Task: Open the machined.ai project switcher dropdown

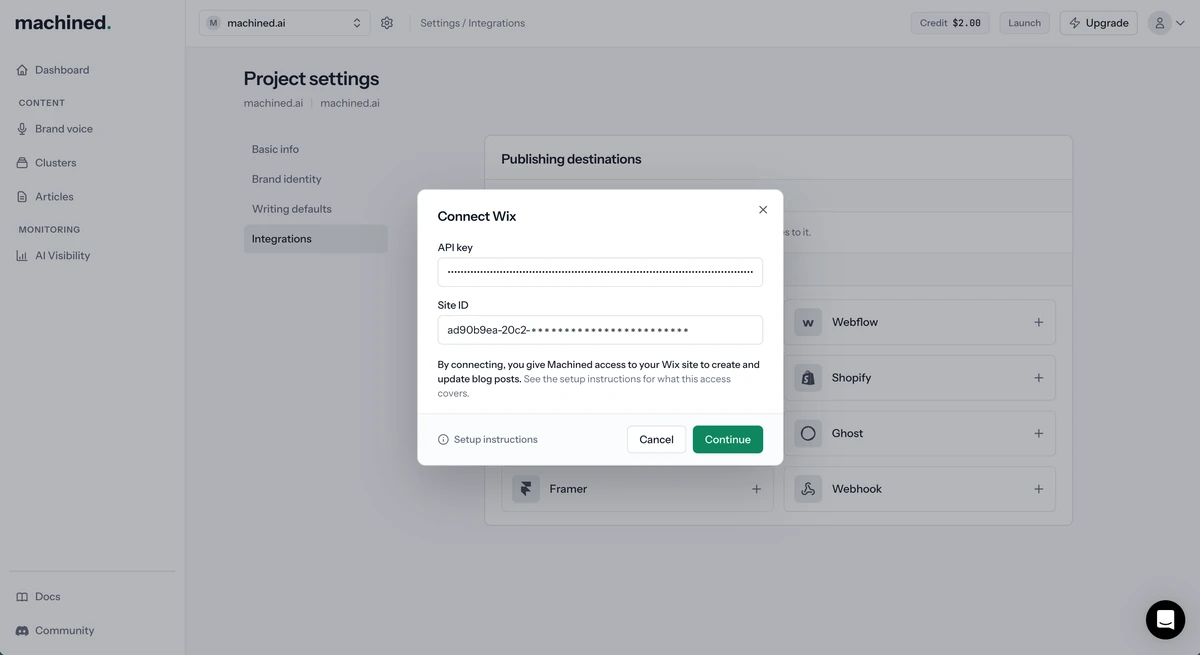Action: [x=284, y=23]
